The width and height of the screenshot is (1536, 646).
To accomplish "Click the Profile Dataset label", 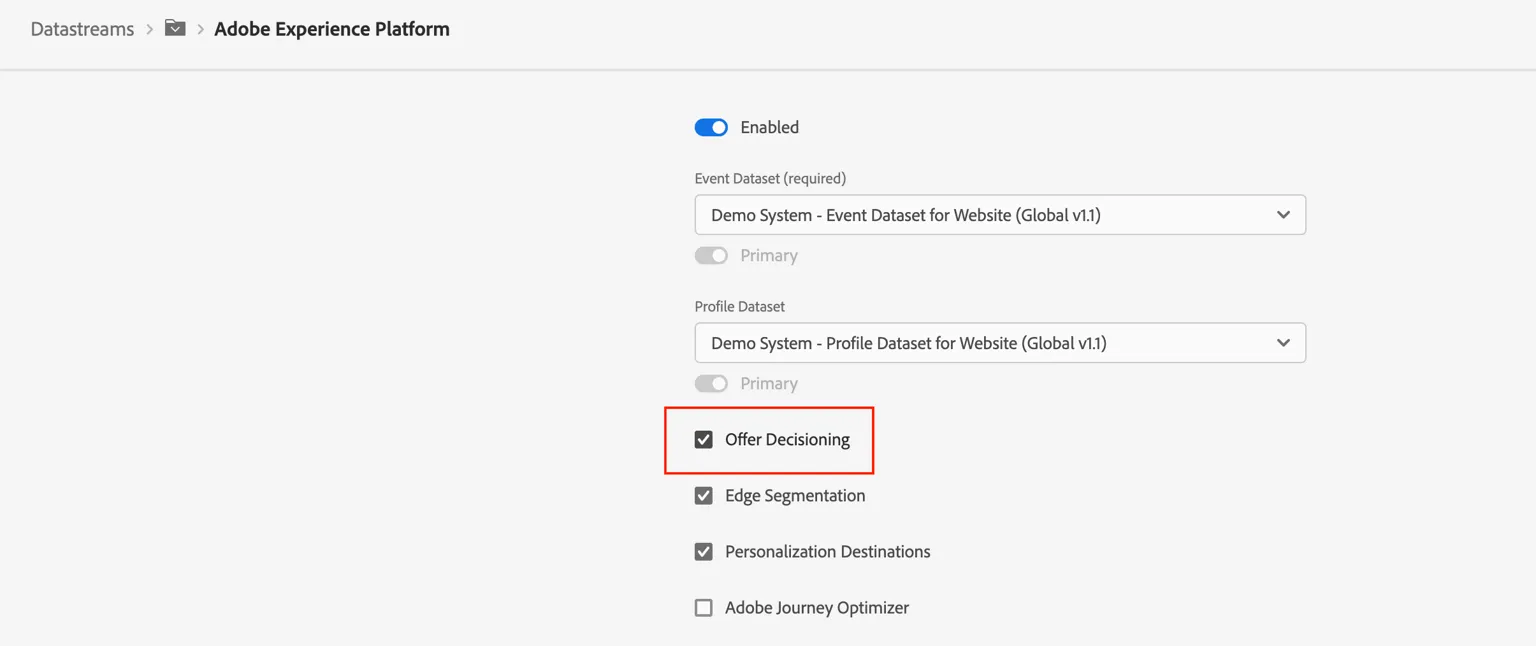I will 740,306.
